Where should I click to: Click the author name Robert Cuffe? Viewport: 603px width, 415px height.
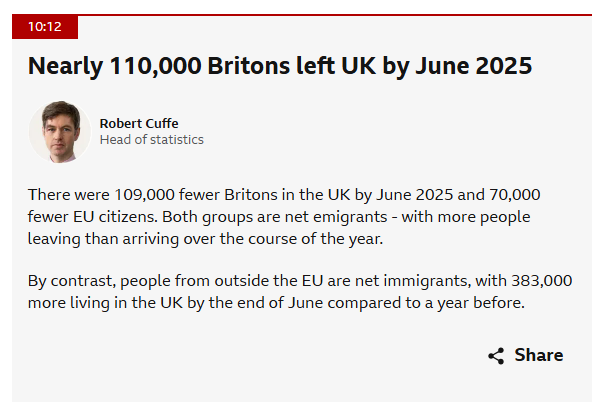click(139, 123)
